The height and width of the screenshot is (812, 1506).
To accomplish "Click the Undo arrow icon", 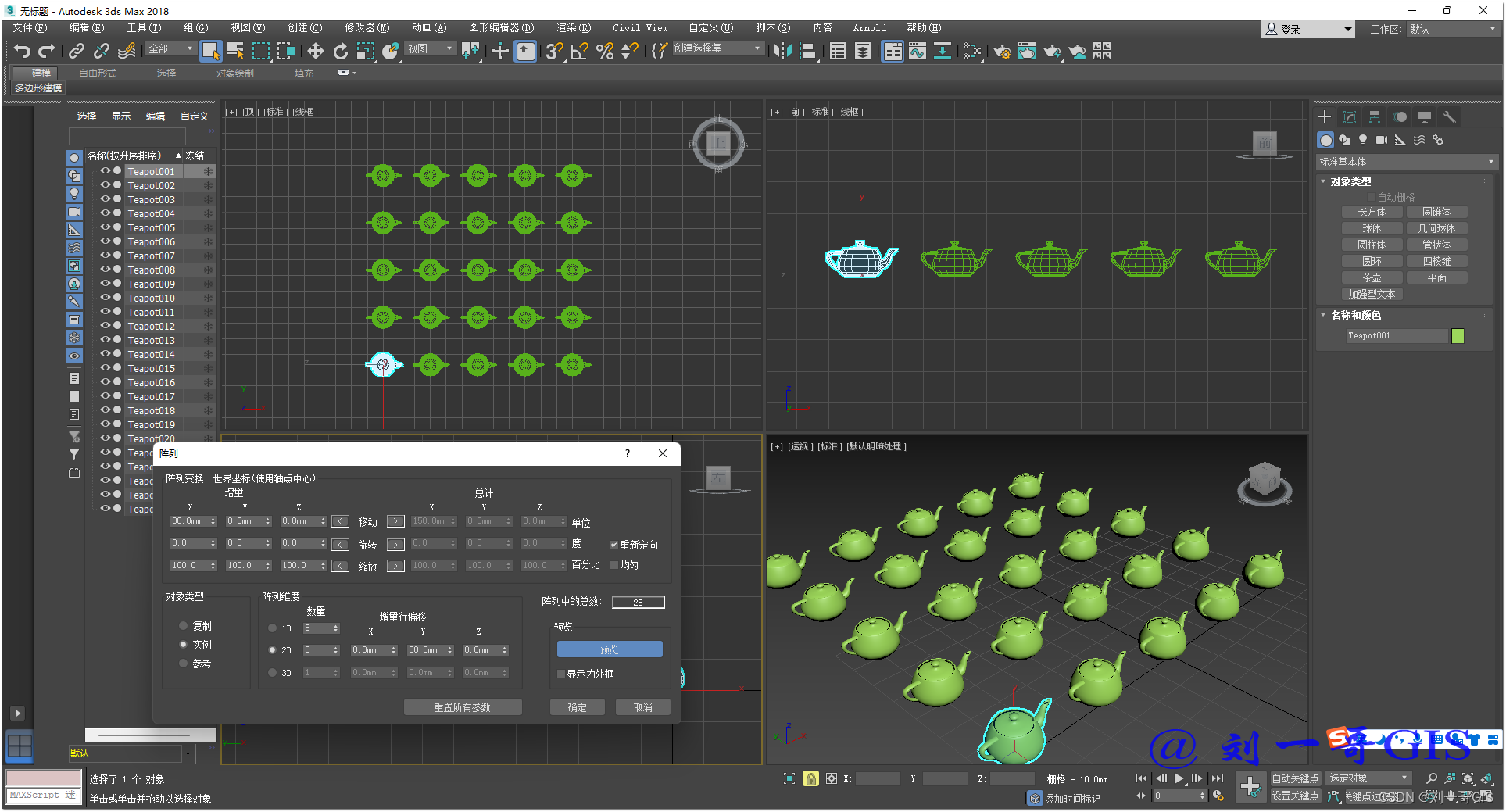I will click(22, 52).
